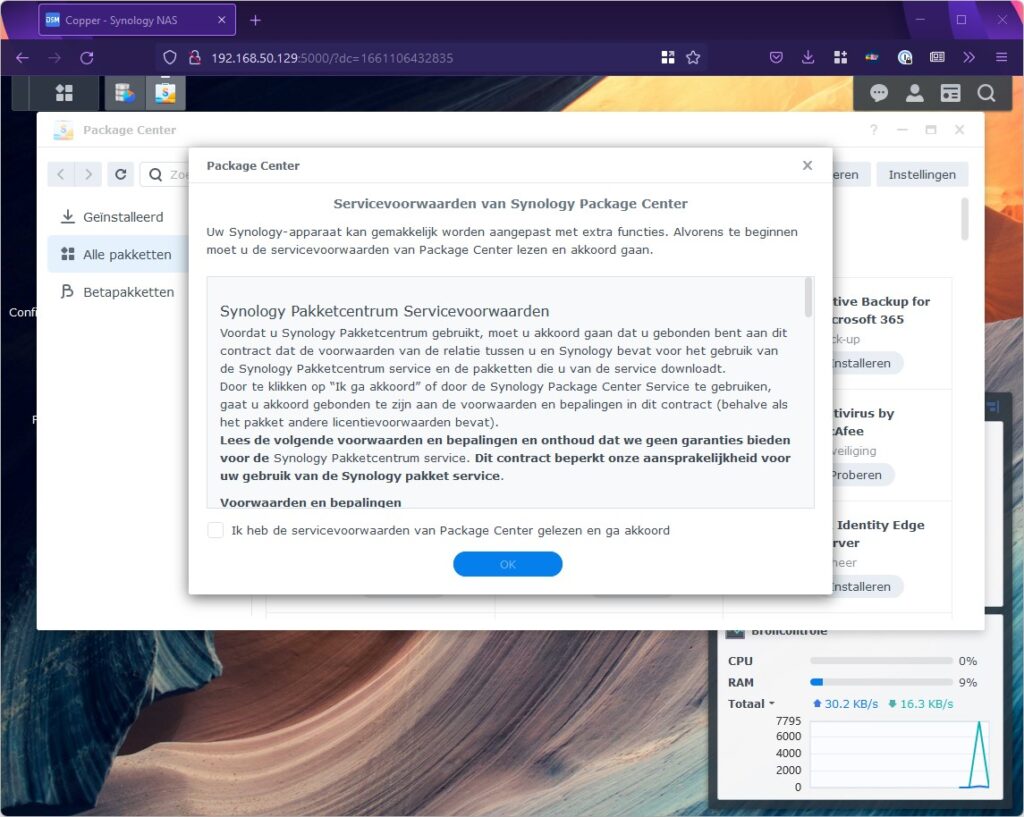Open the Storage Manager taskbar icon
Screen dimensions: 1024x817
click(124, 93)
